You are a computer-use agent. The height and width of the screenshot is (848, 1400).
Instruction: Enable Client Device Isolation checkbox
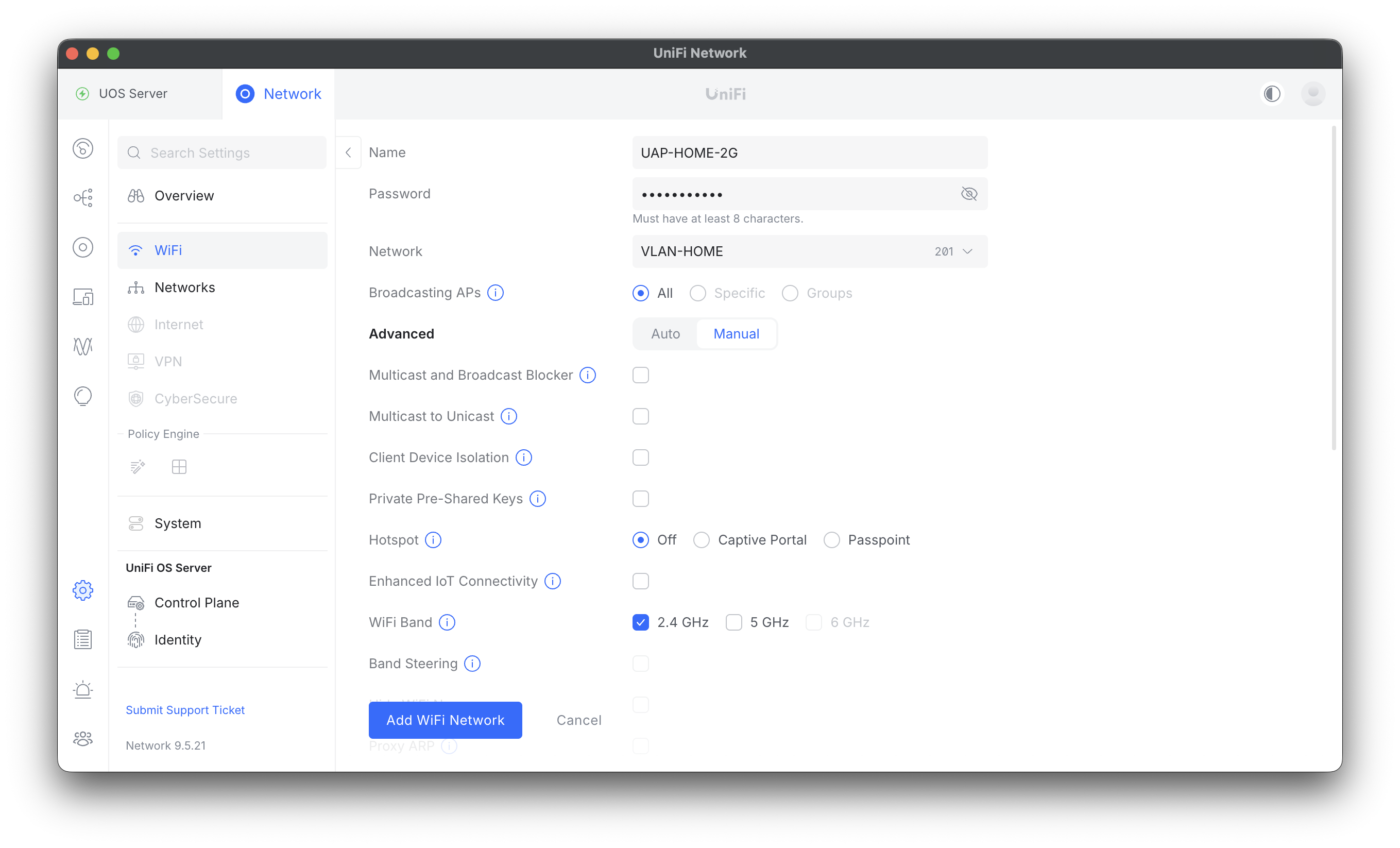[640, 457]
